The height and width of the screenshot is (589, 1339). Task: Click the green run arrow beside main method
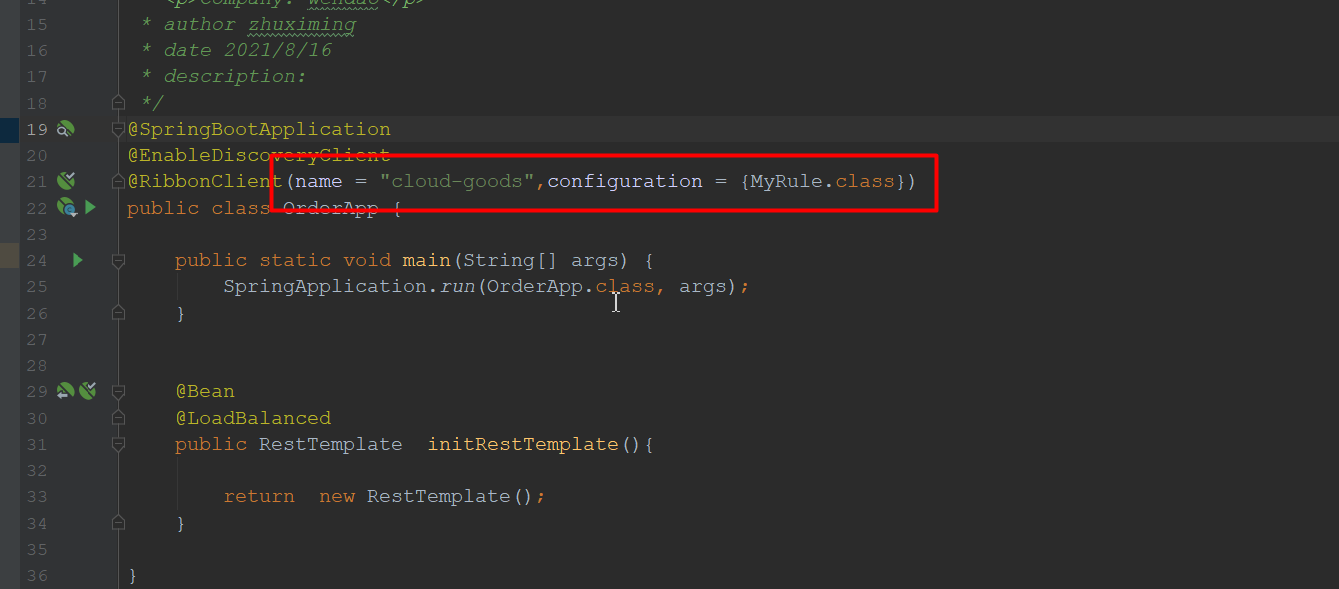click(x=77, y=260)
